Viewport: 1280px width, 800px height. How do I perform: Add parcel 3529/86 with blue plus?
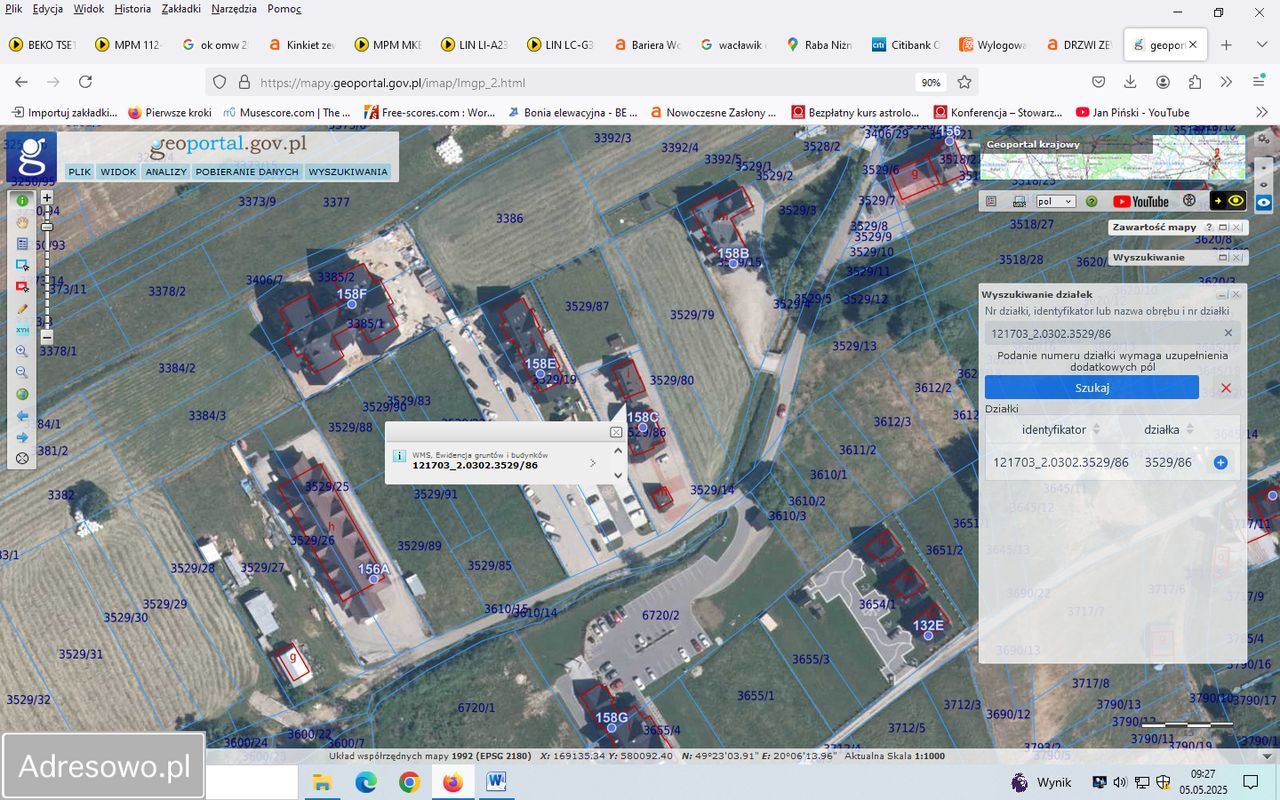1220,463
